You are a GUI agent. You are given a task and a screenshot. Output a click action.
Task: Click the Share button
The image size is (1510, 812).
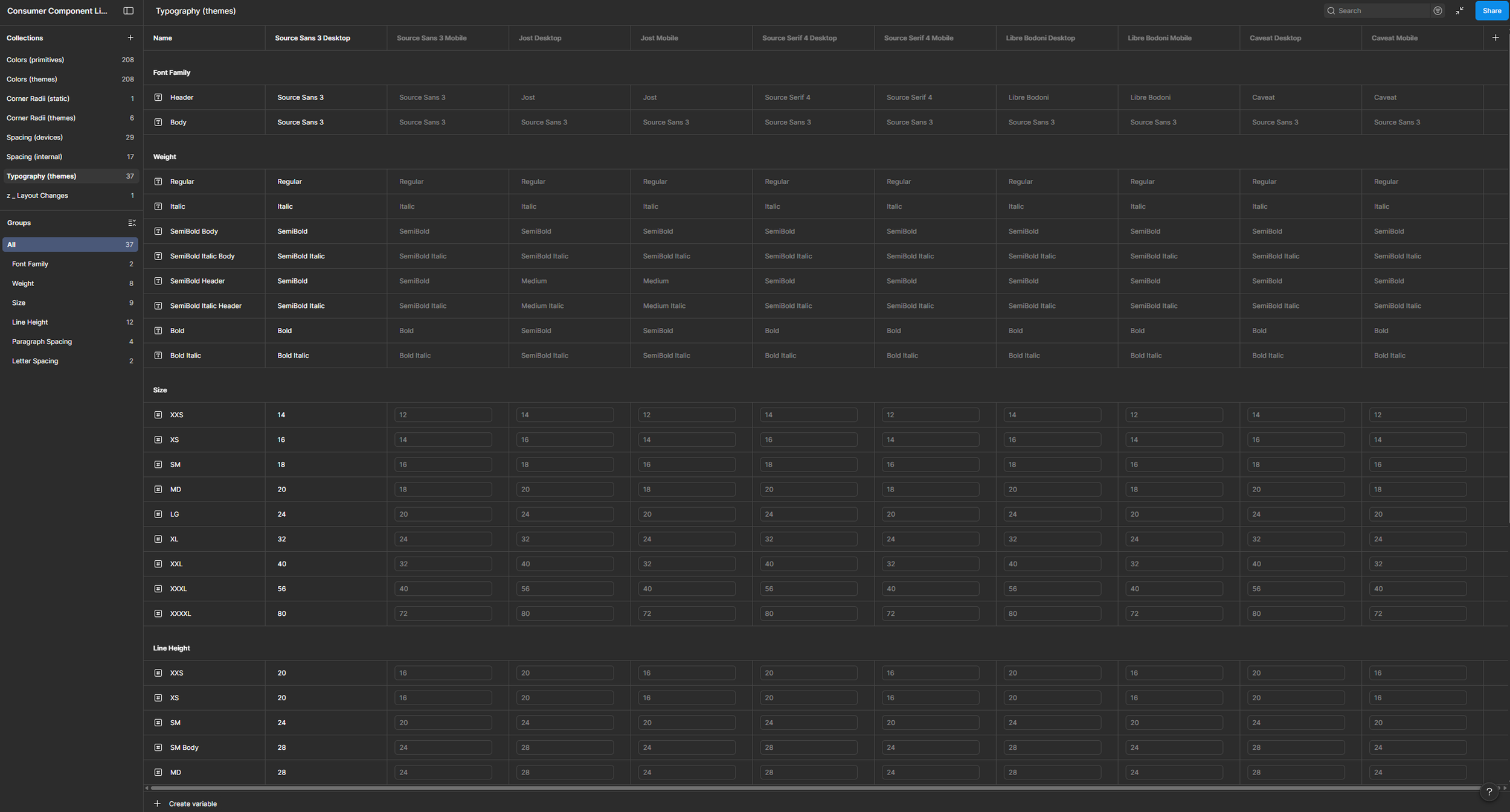point(1491,11)
